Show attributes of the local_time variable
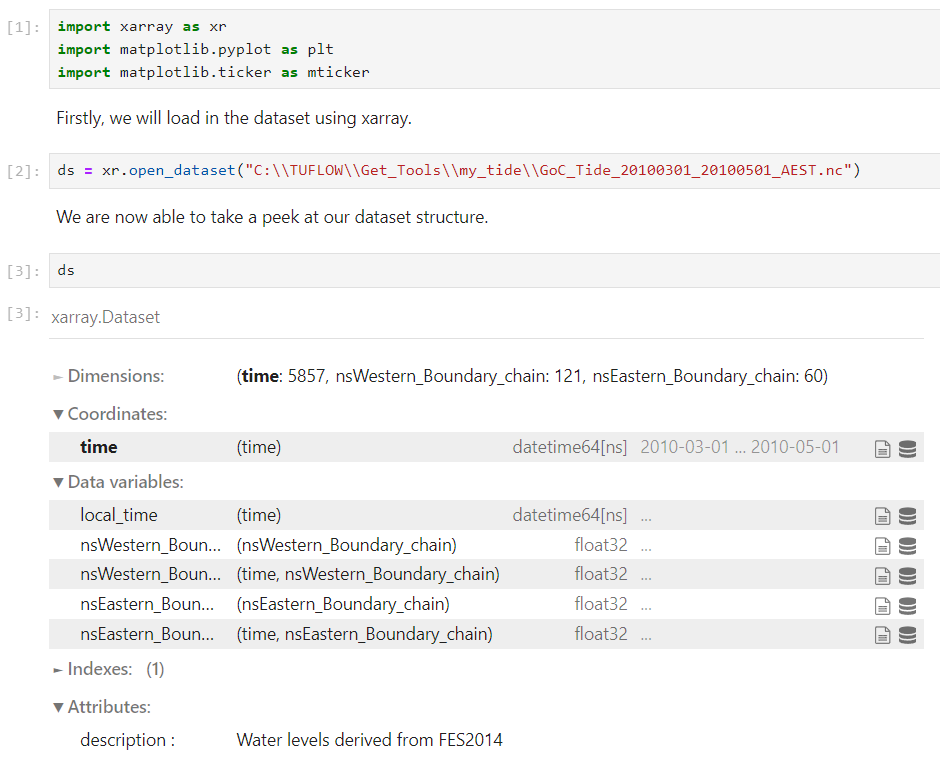Screen dimensions: 940x765 coord(883,515)
